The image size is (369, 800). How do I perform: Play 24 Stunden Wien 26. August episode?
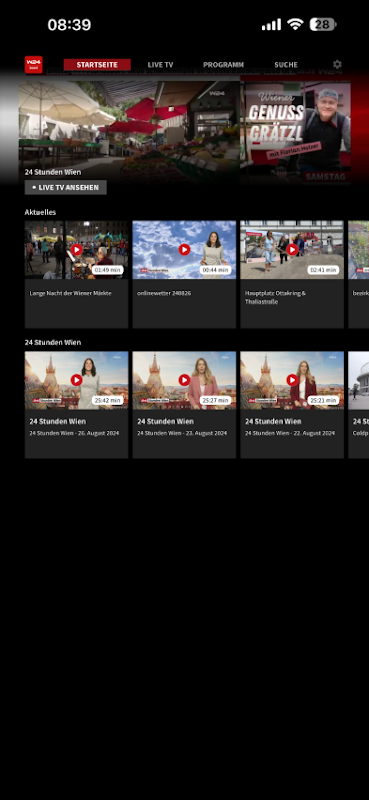point(77,380)
